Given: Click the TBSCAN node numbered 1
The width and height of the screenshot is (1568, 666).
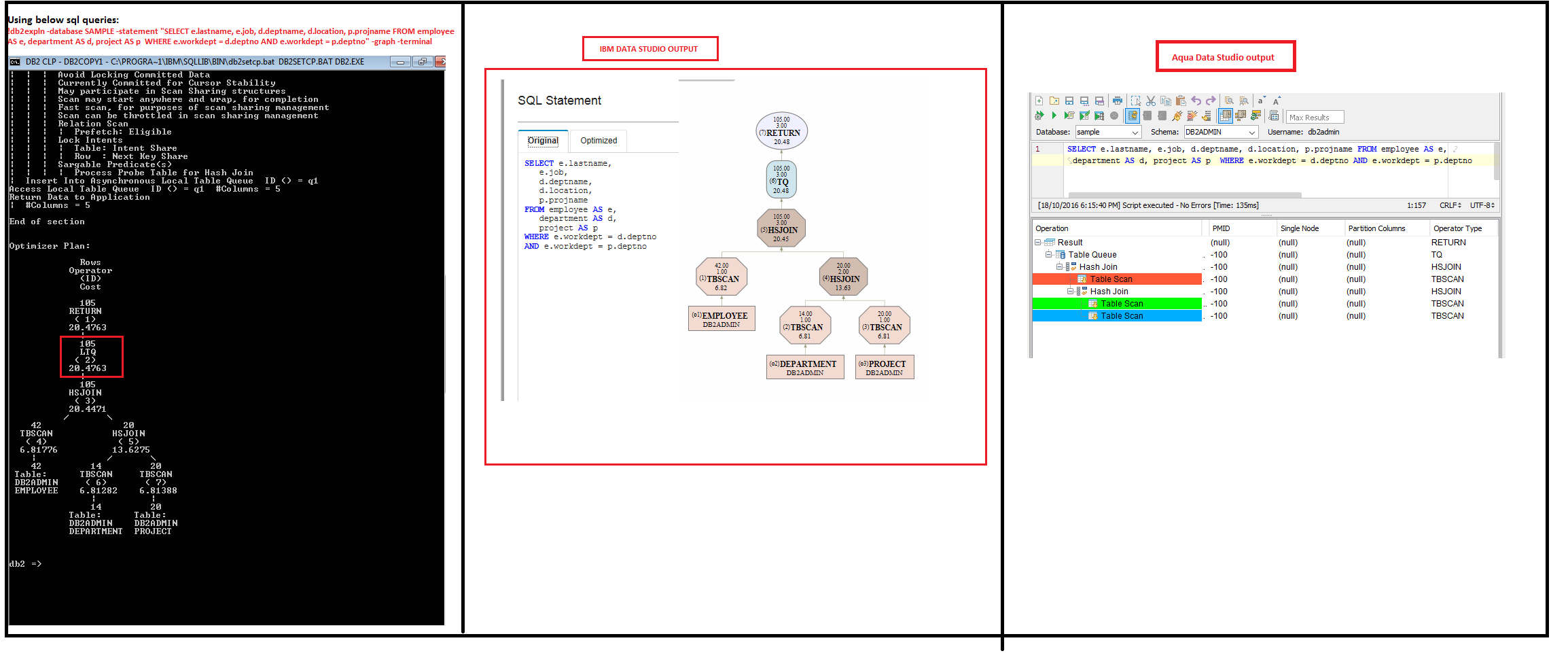Looking at the screenshot, I should [x=721, y=277].
